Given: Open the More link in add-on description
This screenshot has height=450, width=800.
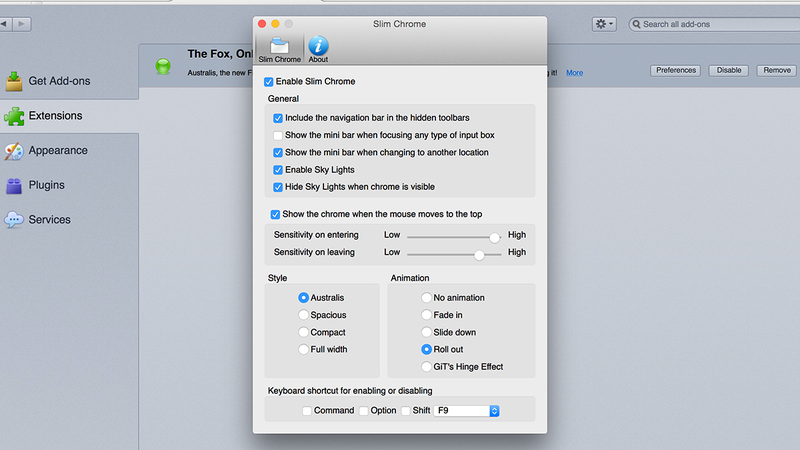Looking at the screenshot, I should pos(574,73).
